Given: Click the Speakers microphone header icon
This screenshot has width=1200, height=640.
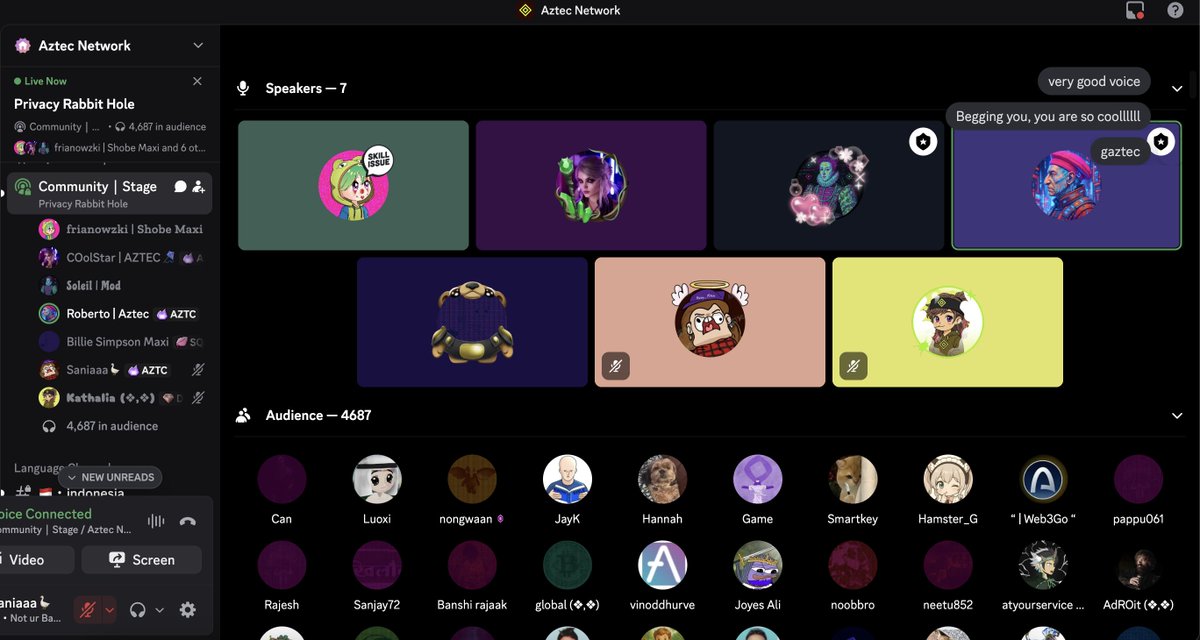Looking at the screenshot, I should (x=242, y=88).
